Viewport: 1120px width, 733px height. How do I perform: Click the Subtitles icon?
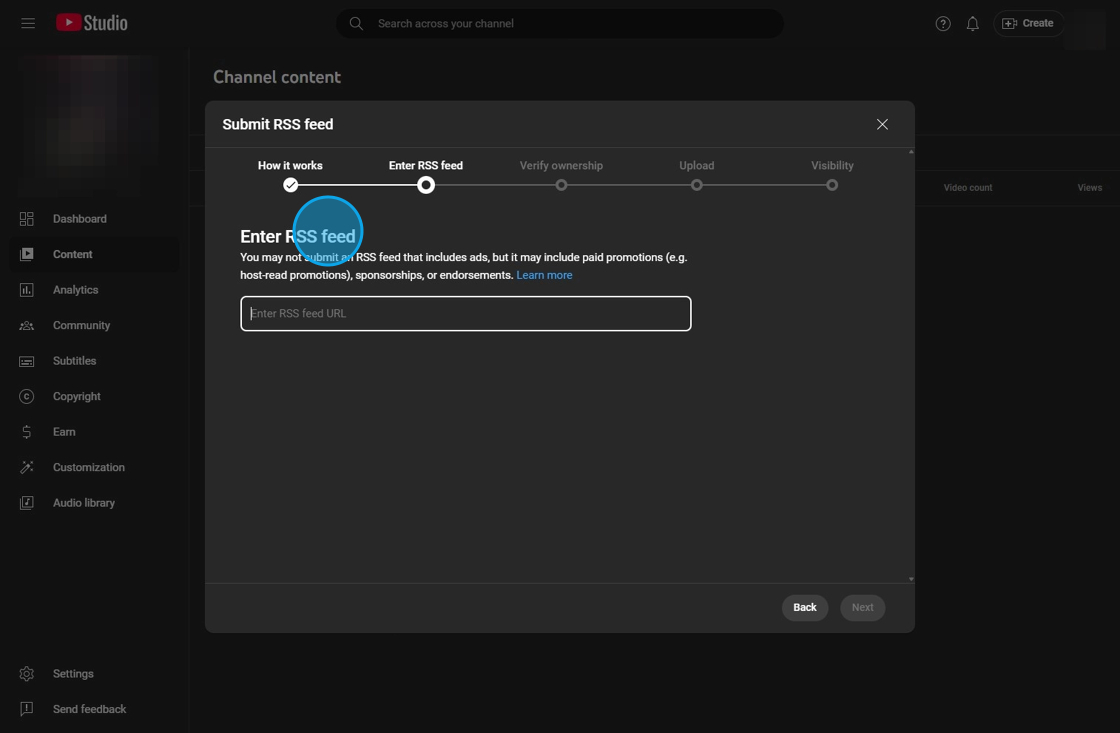click(x=26, y=361)
